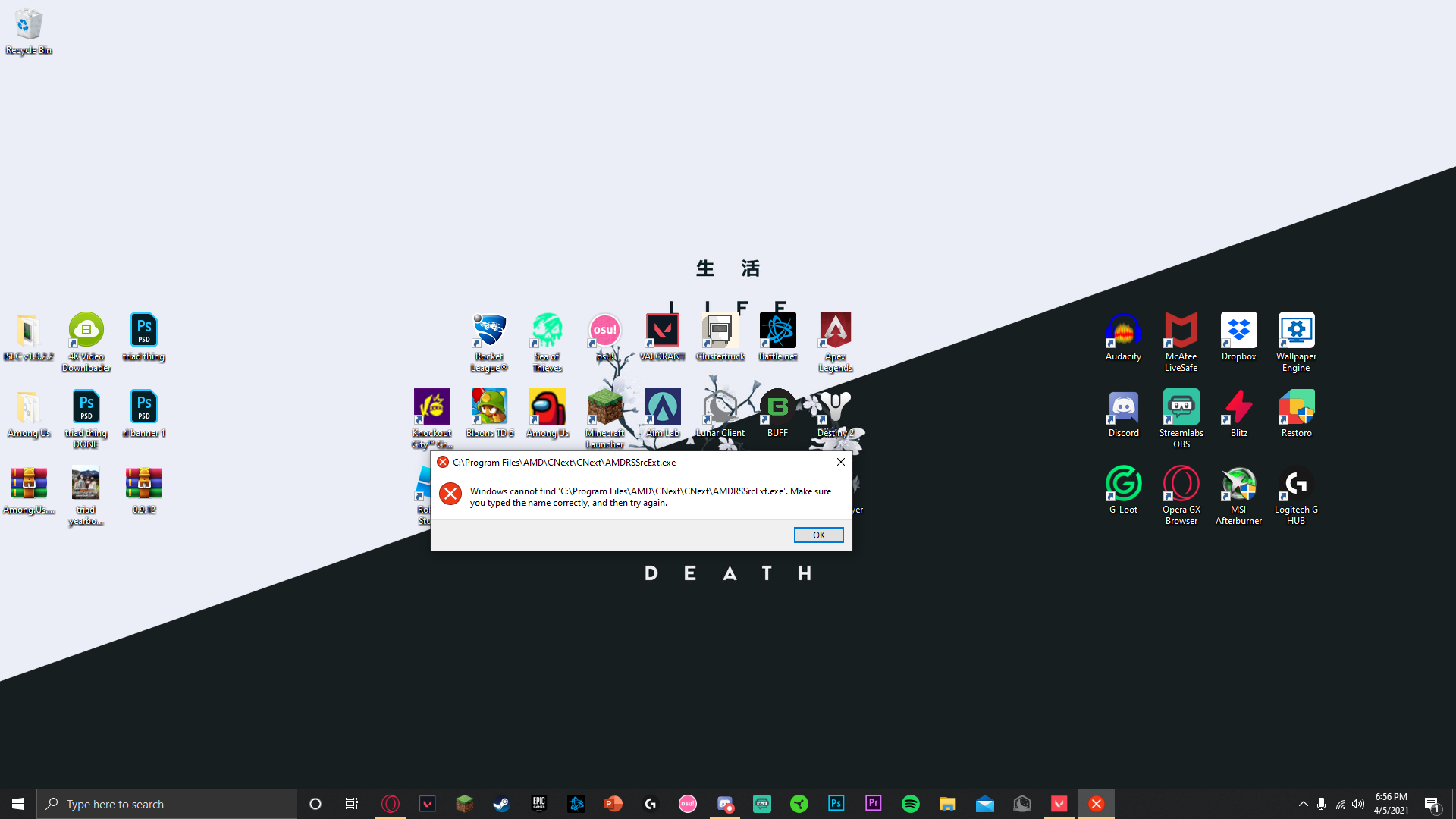Open Cortana from the taskbar
The height and width of the screenshot is (819, 1456).
click(x=315, y=804)
